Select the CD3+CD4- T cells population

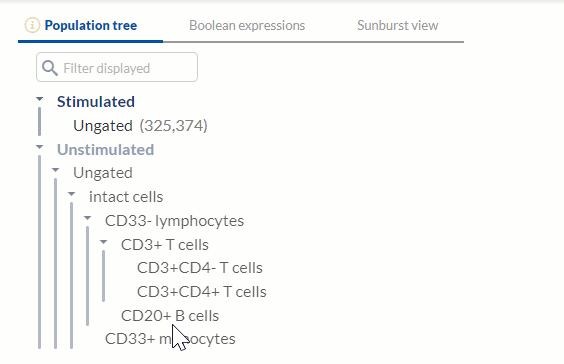(x=200, y=268)
